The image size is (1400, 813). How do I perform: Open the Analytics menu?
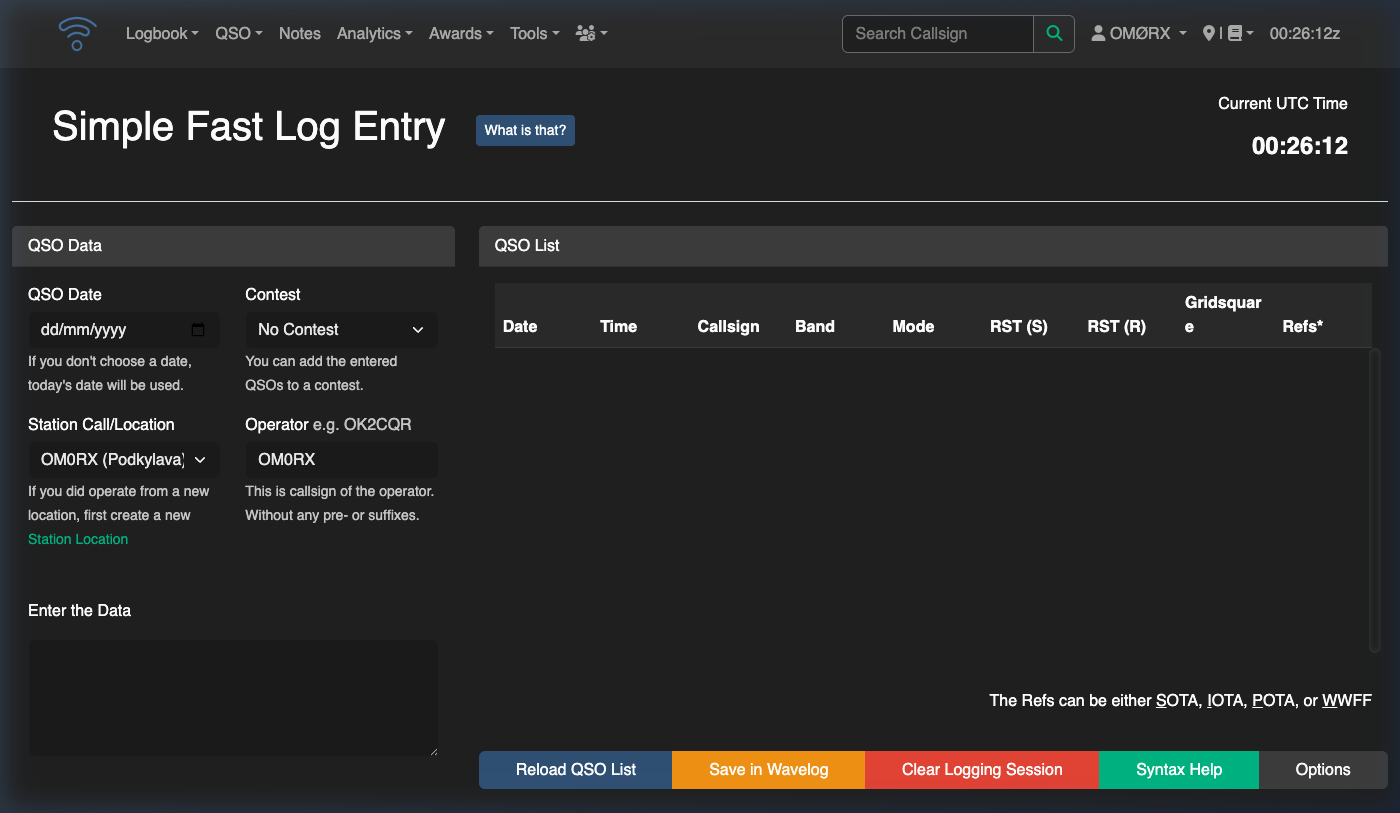[374, 33]
